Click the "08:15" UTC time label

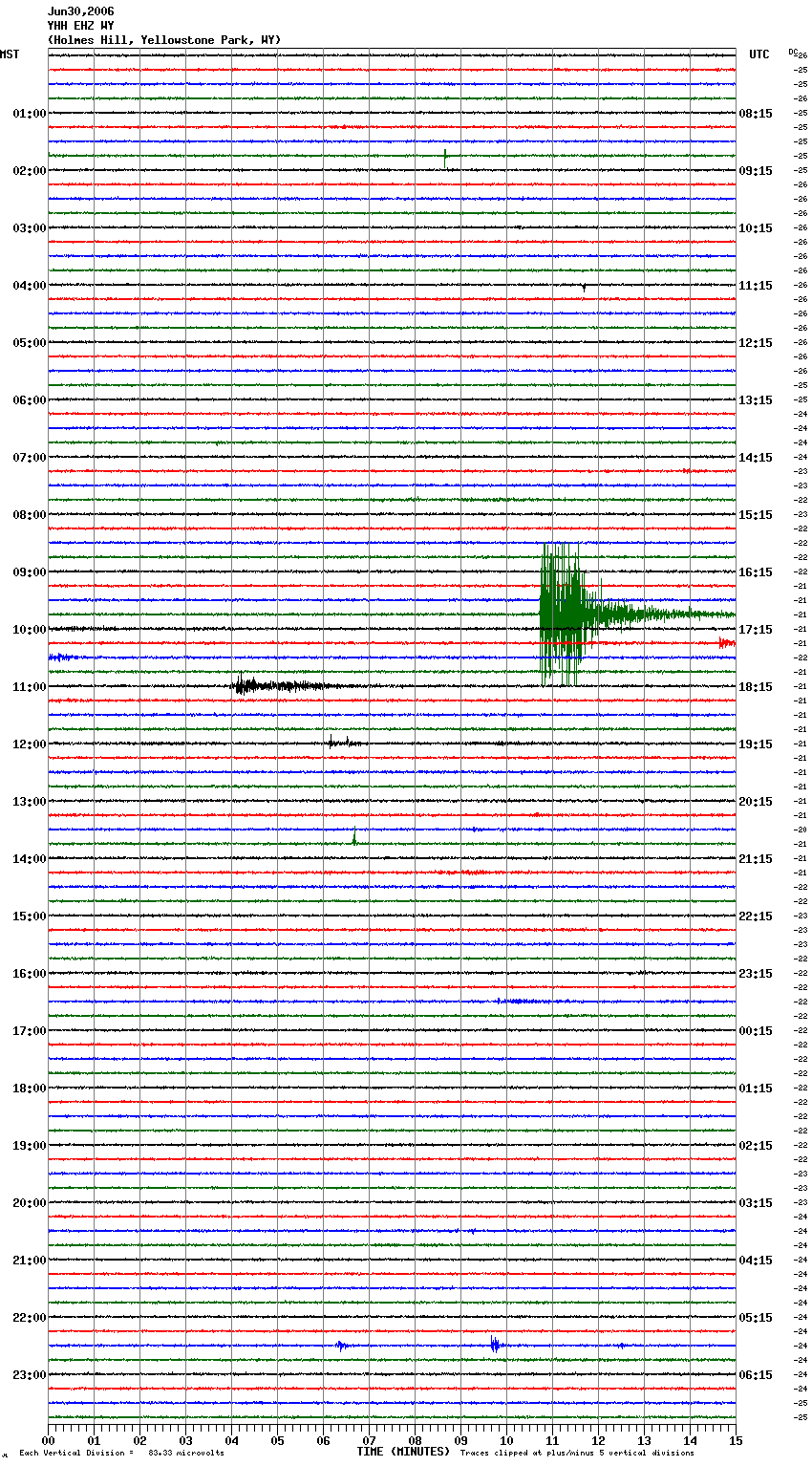(x=756, y=114)
